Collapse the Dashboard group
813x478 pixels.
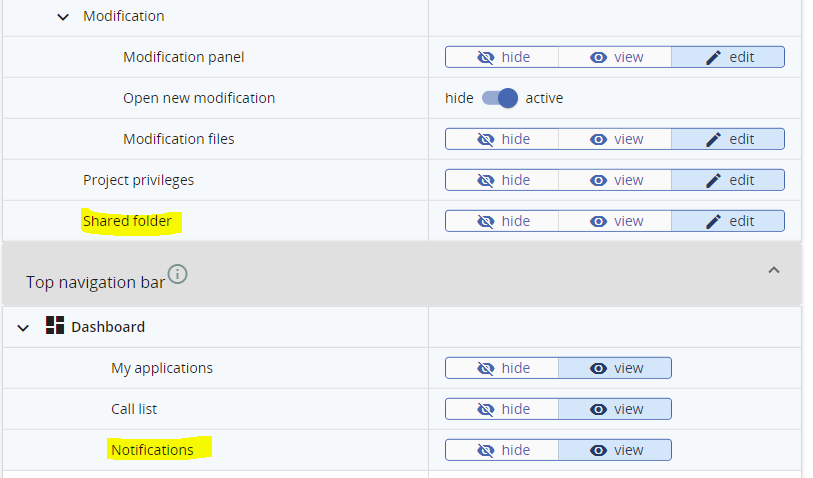tap(23, 327)
